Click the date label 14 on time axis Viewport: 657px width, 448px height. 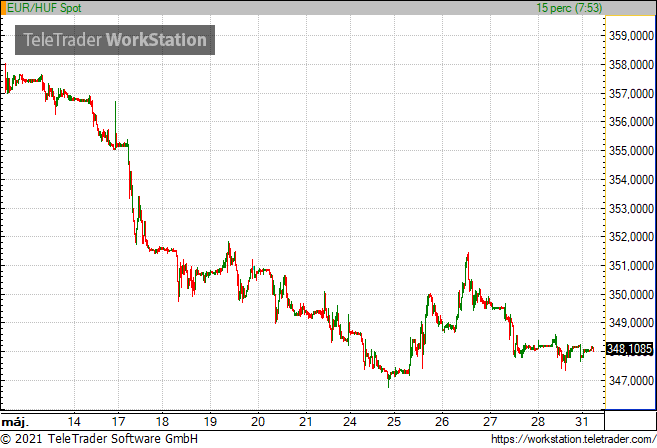pyautogui.click(x=74, y=422)
